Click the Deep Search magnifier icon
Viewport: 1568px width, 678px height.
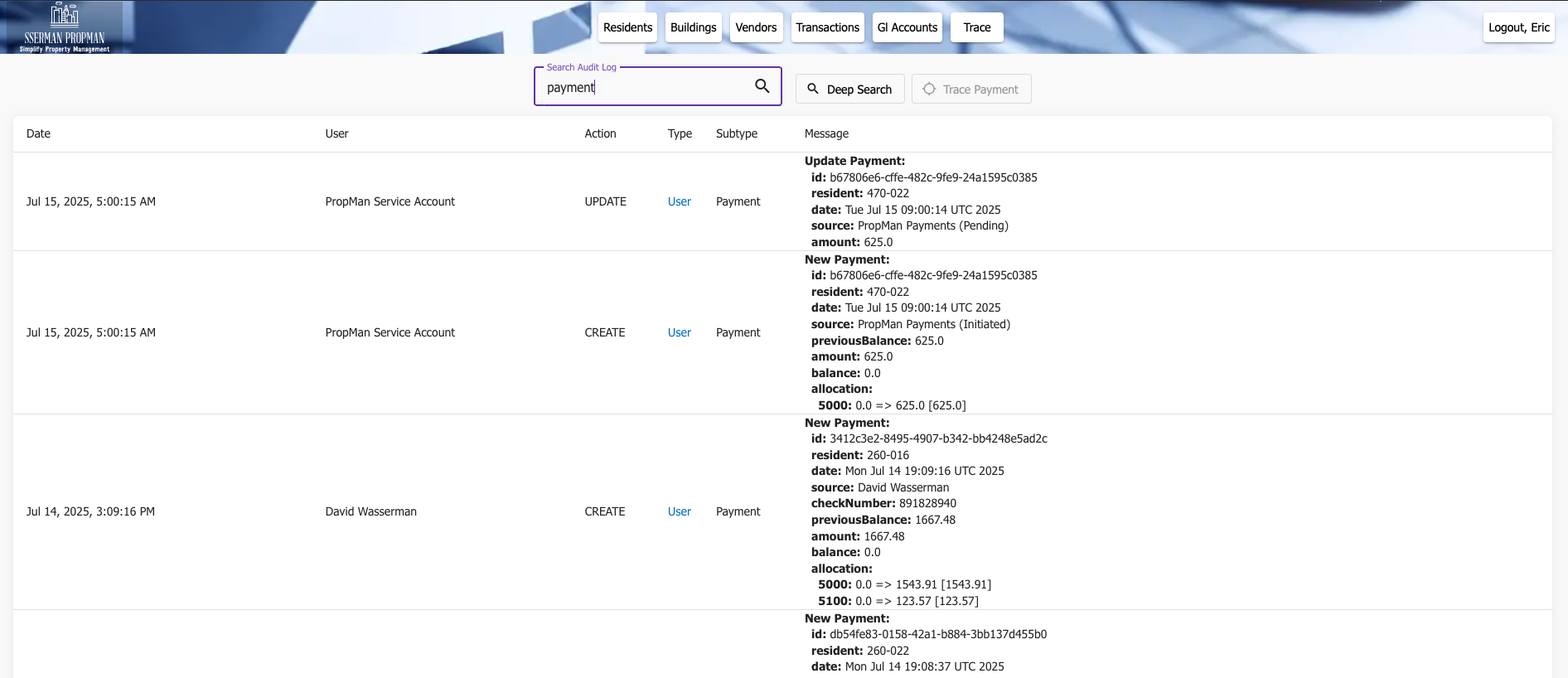click(813, 89)
